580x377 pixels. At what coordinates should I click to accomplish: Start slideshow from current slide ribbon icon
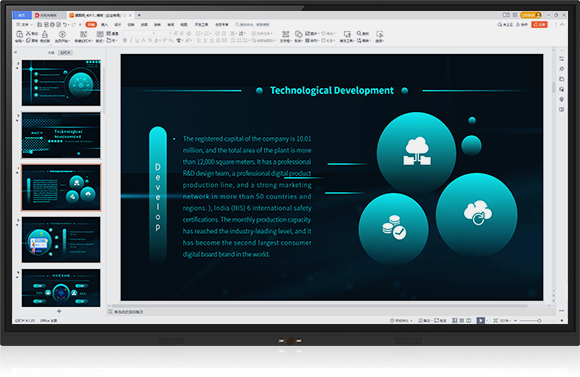pyautogui.click(x=62, y=34)
